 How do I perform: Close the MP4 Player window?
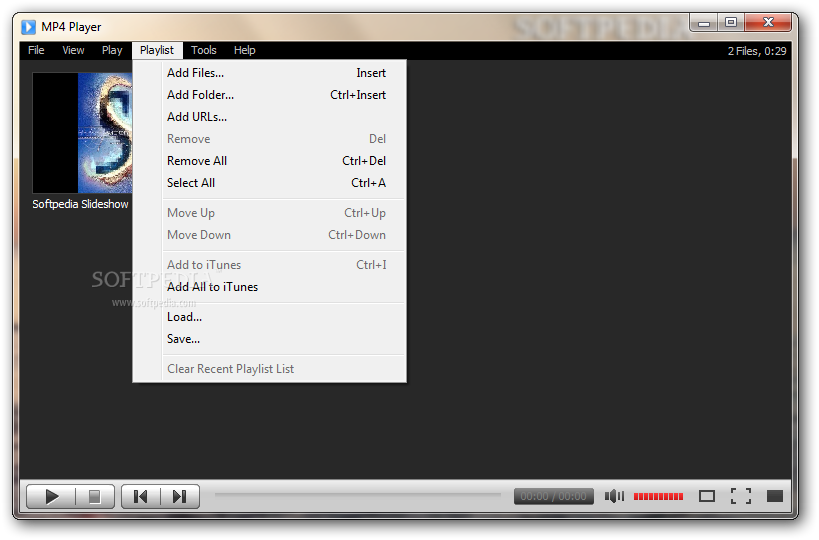coord(768,22)
